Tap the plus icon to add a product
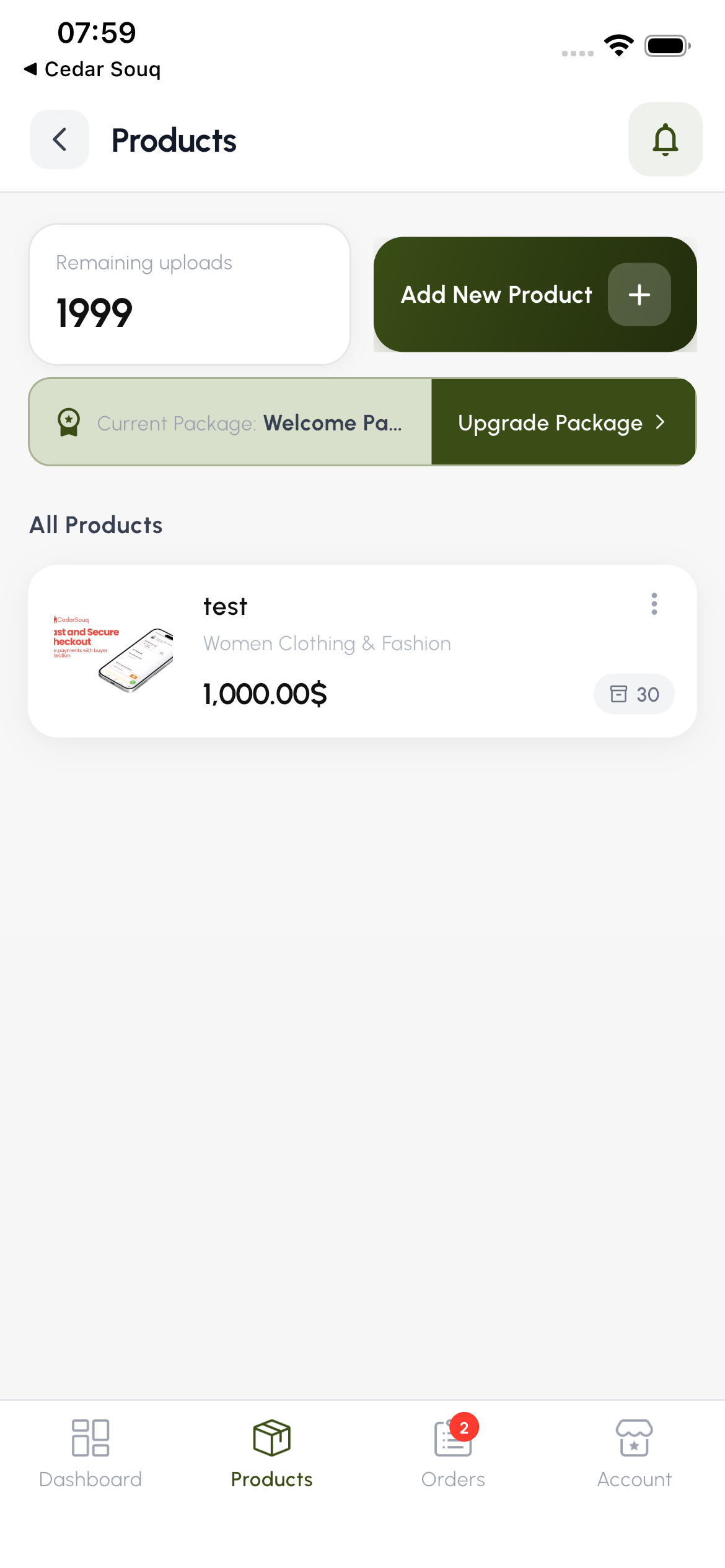This screenshot has width=725, height=1568. 639,295
